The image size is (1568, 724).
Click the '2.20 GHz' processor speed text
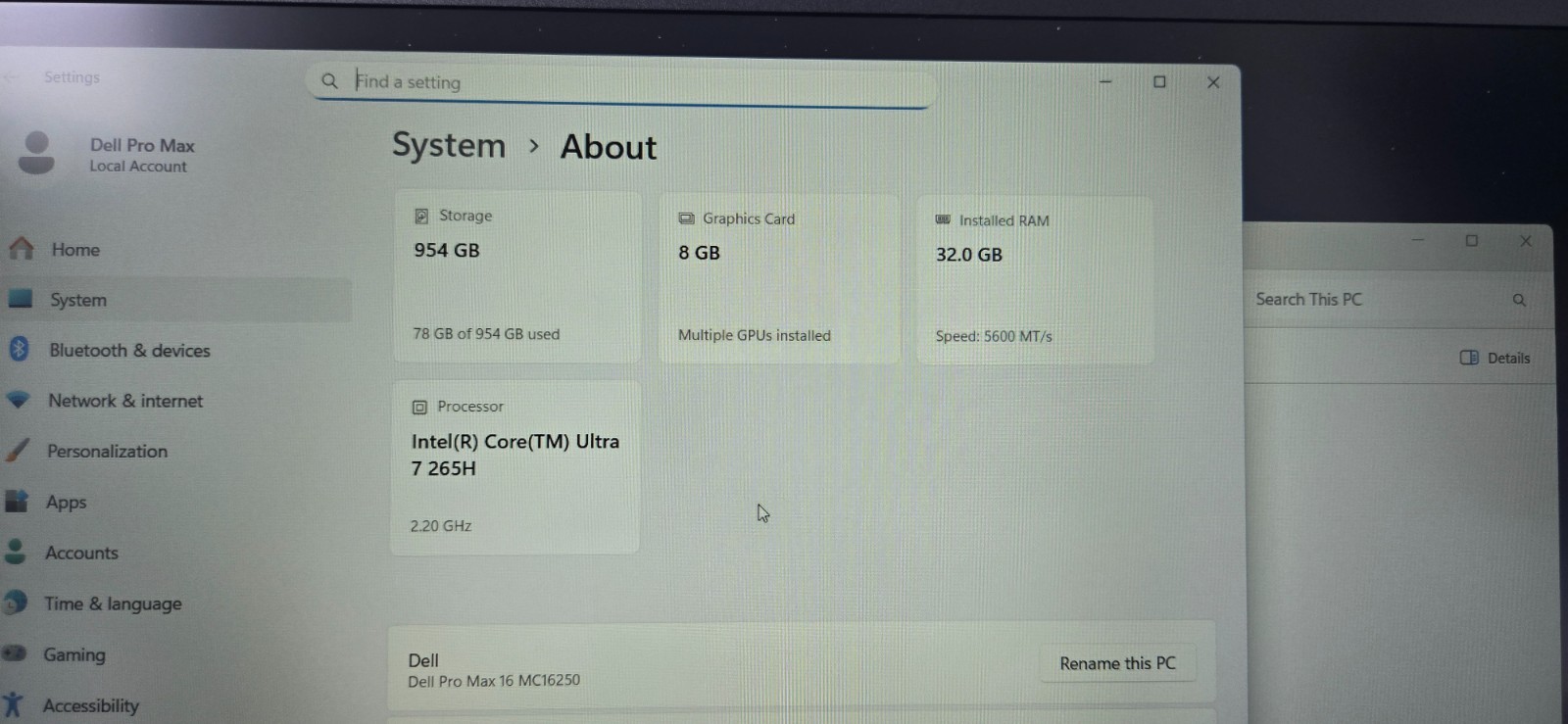[441, 526]
